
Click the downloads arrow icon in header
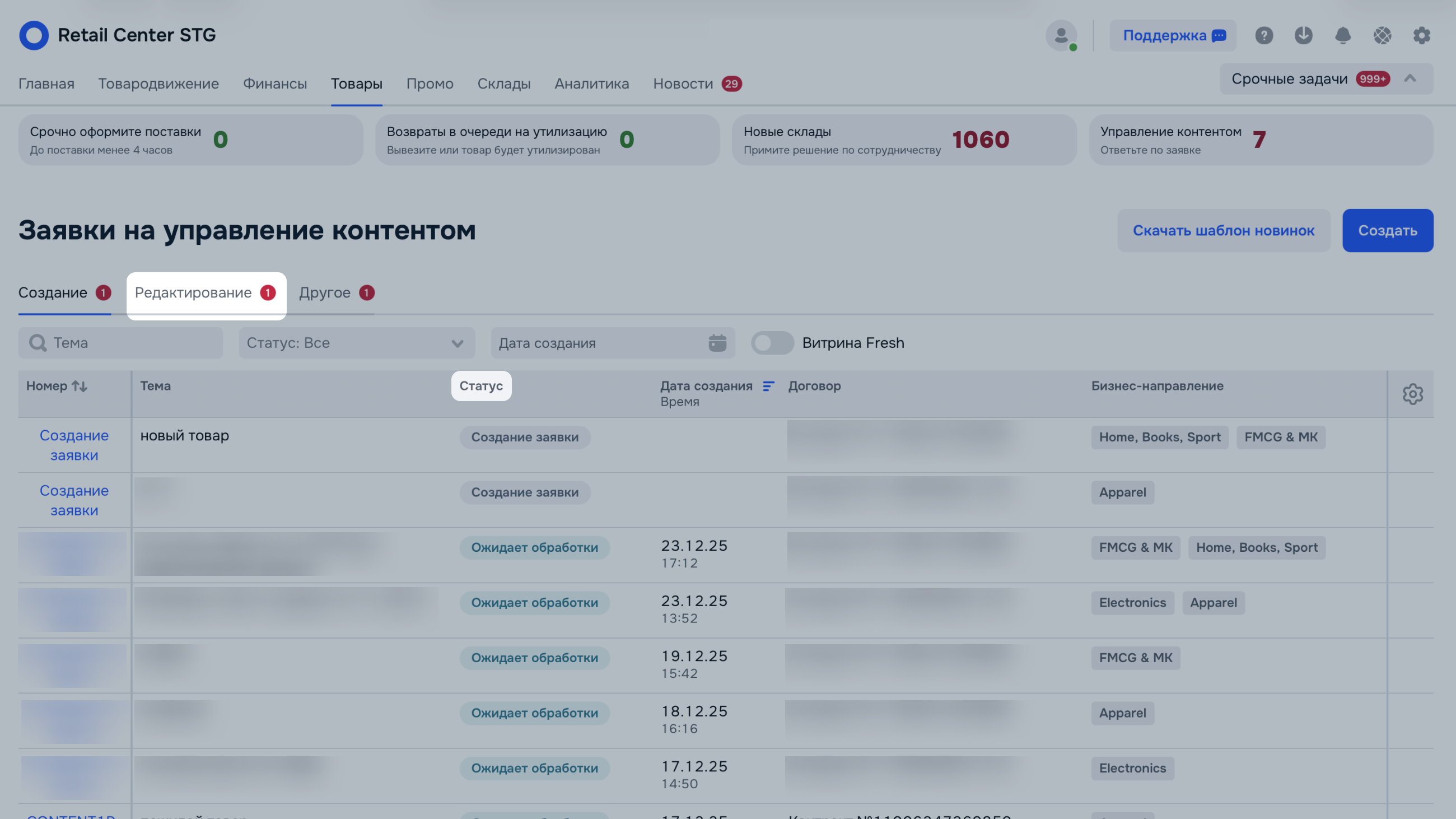(x=1303, y=36)
